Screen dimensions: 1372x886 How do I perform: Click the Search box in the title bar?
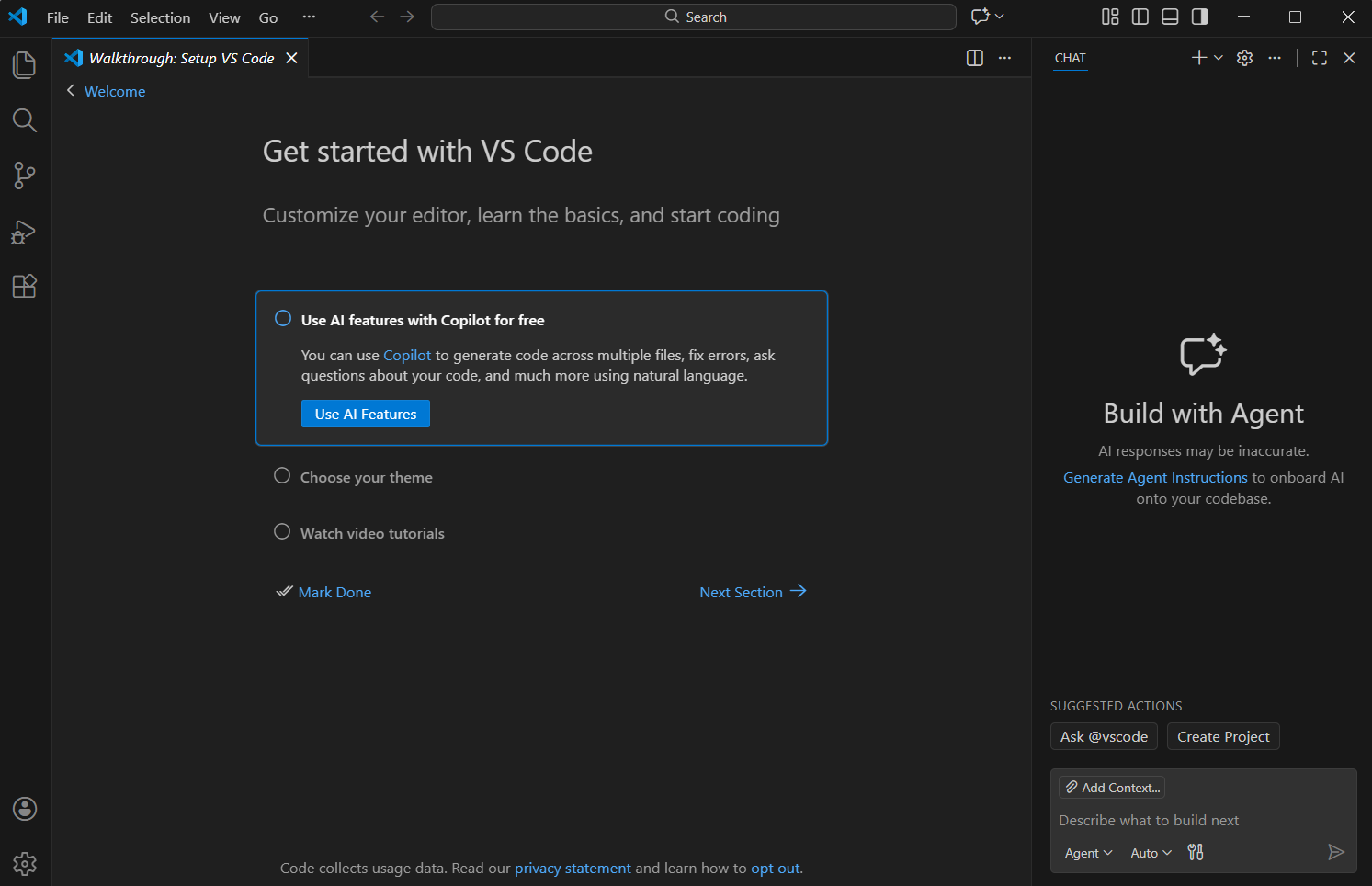[693, 17]
